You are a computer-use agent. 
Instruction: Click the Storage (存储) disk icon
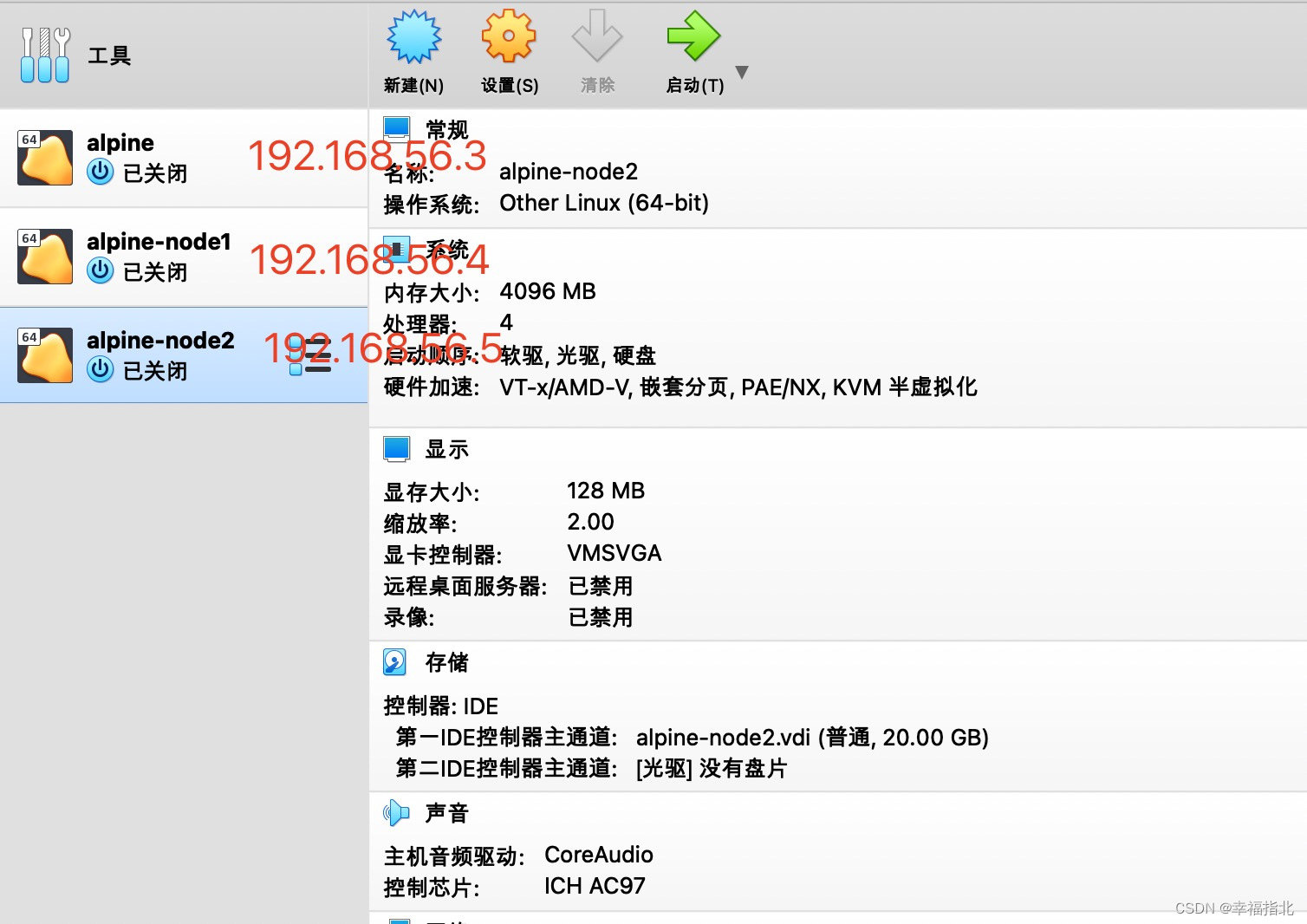point(395,662)
